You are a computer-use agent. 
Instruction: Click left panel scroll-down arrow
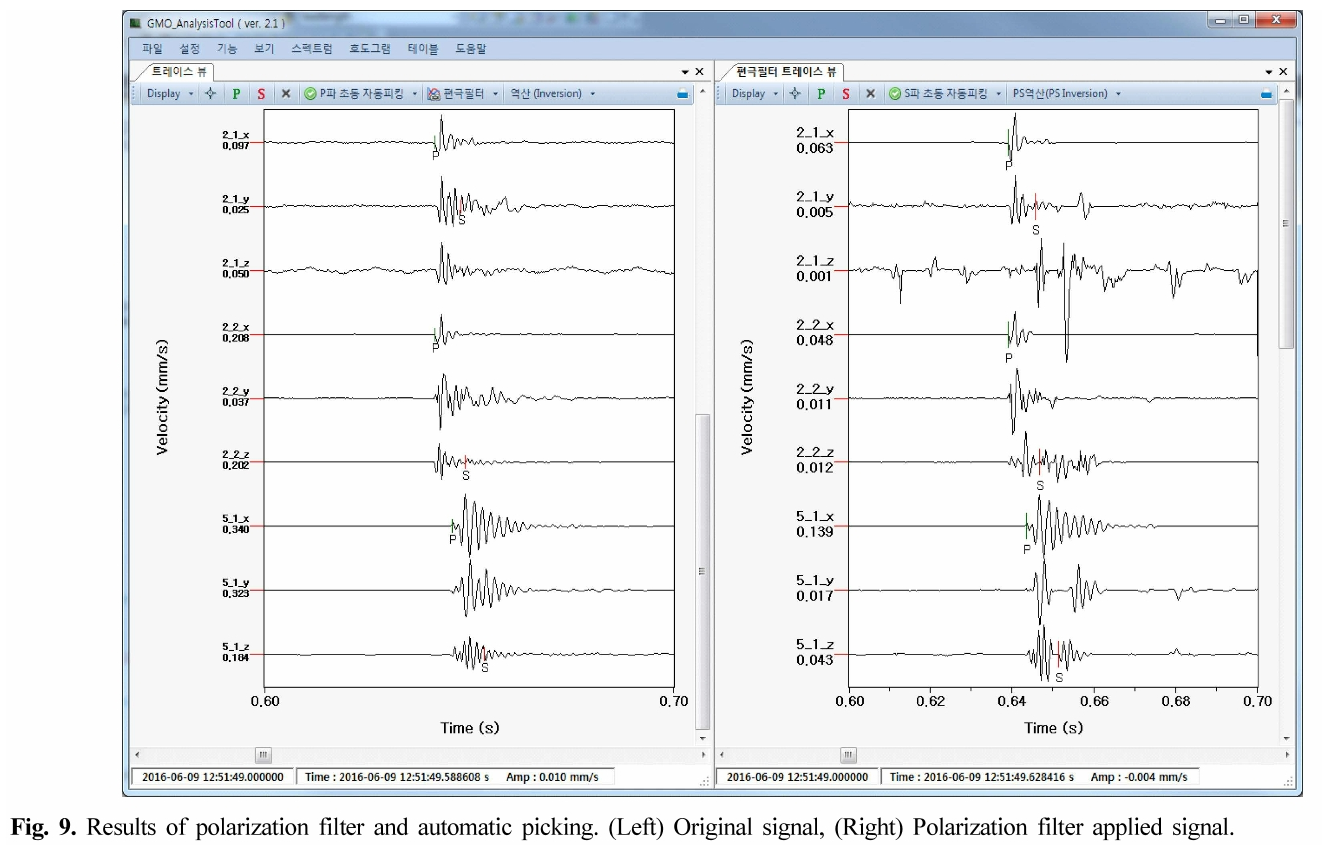[x=702, y=738]
